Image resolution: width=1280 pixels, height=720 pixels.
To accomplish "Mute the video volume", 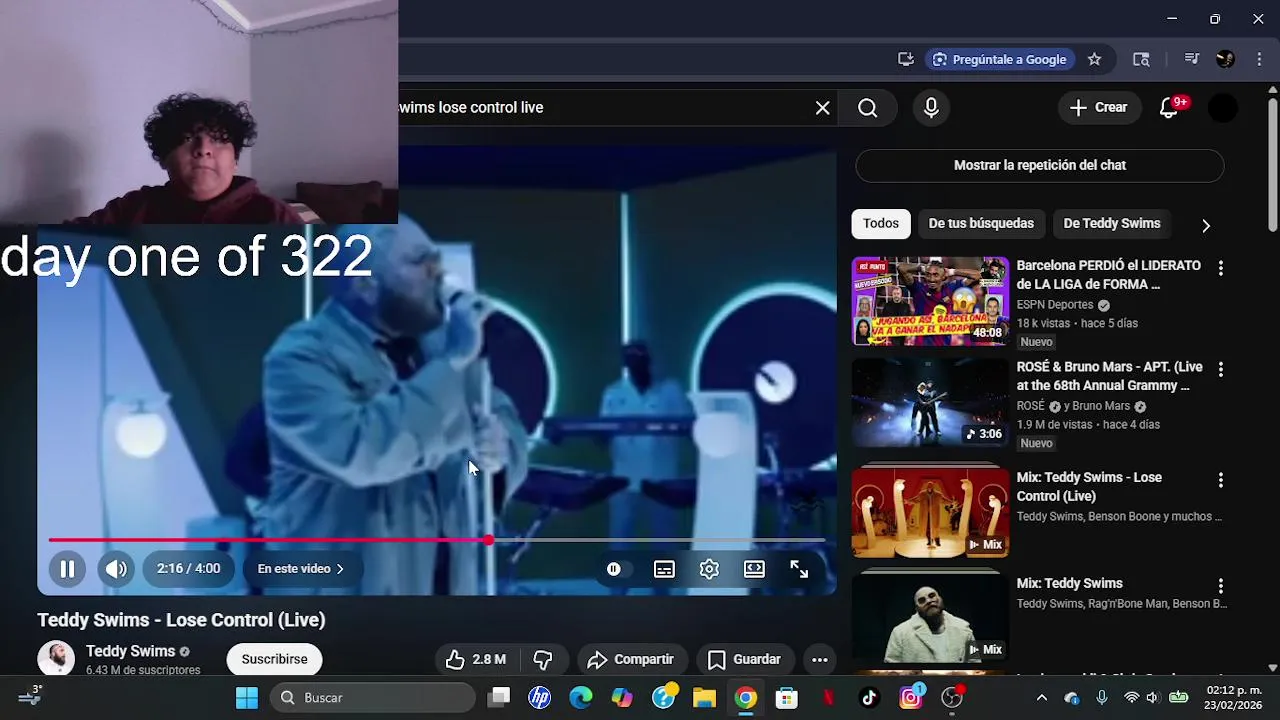I will point(116,569).
